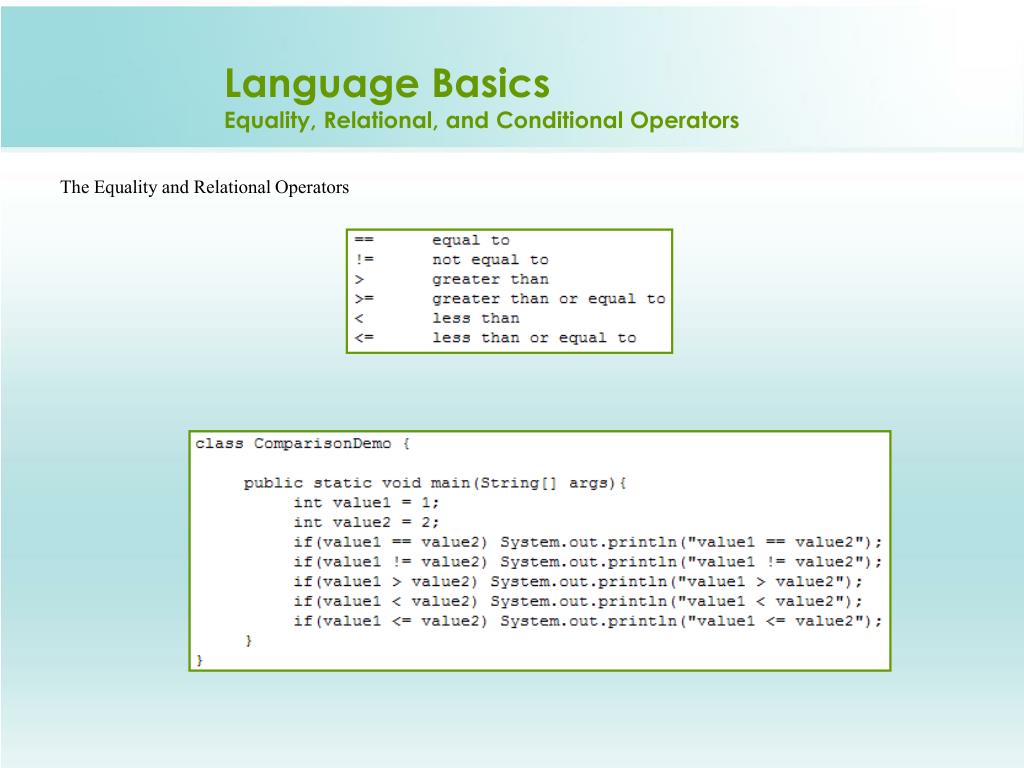Click the 'if(value1 == value2)' code line

[x=588, y=543]
